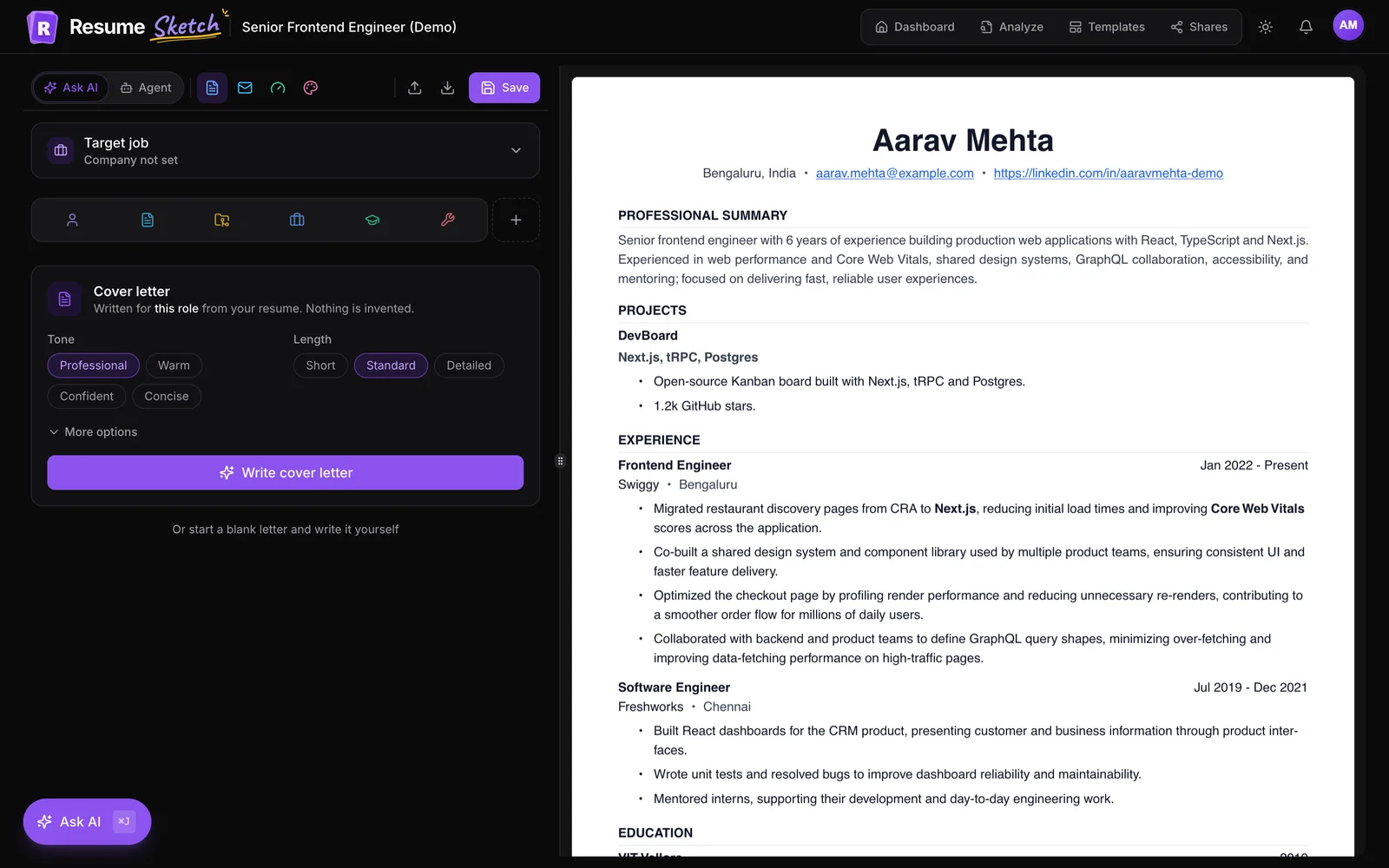Open the summary document section icon
This screenshot has height=868, width=1389.
[x=148, y=220]
